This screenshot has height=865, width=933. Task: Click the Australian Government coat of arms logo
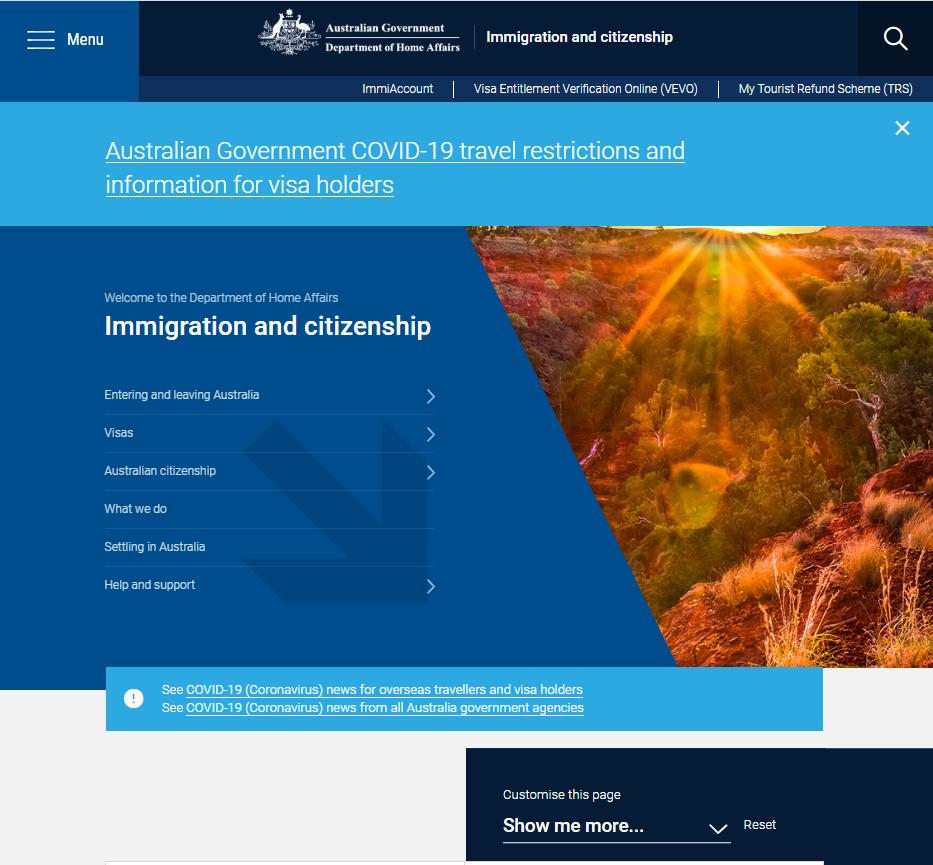tap(289, 32)
